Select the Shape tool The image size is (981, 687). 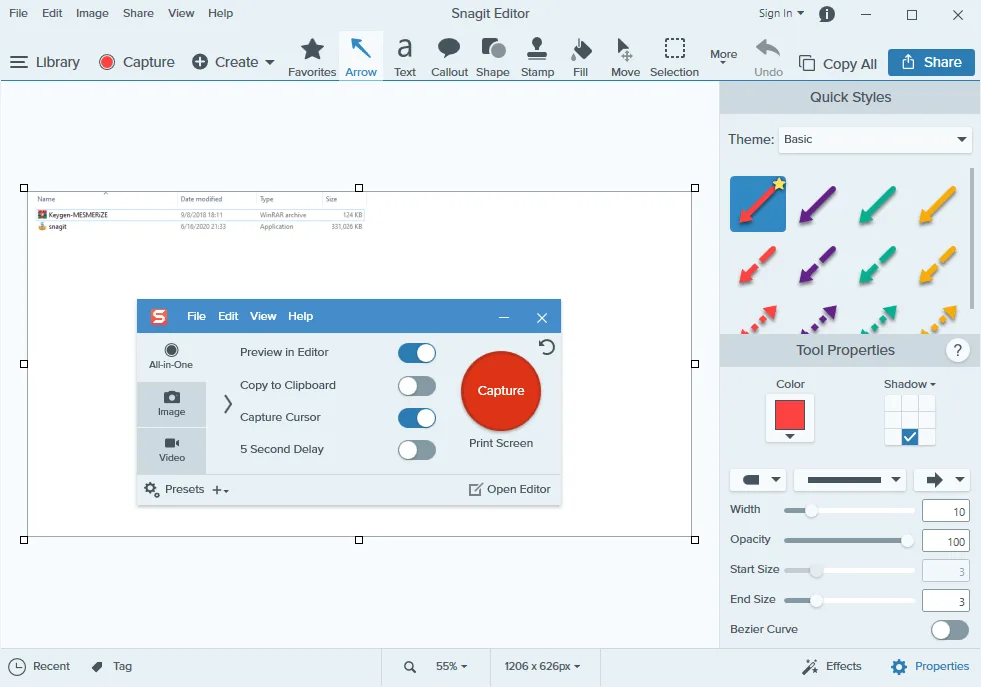[492, 57]
